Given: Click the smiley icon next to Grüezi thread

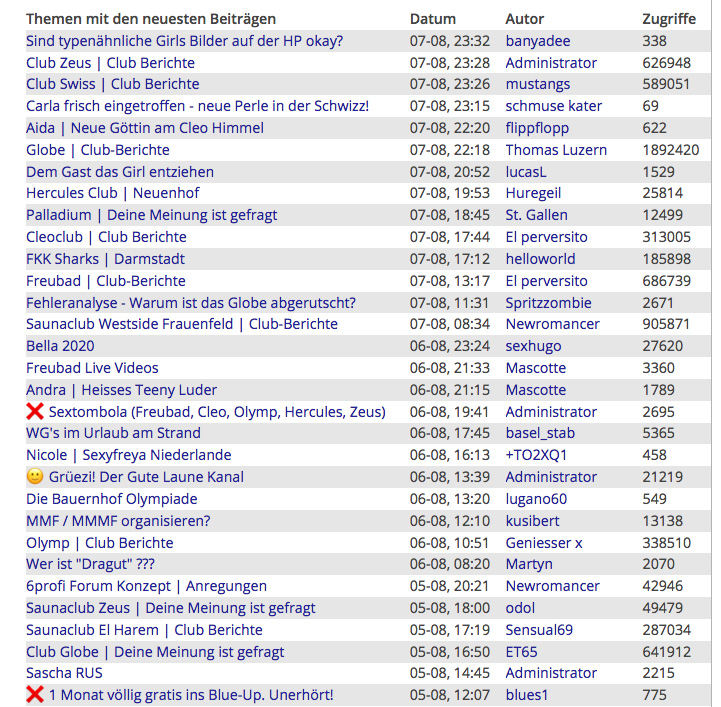Looking at the screenshot, I should [35, 477].
